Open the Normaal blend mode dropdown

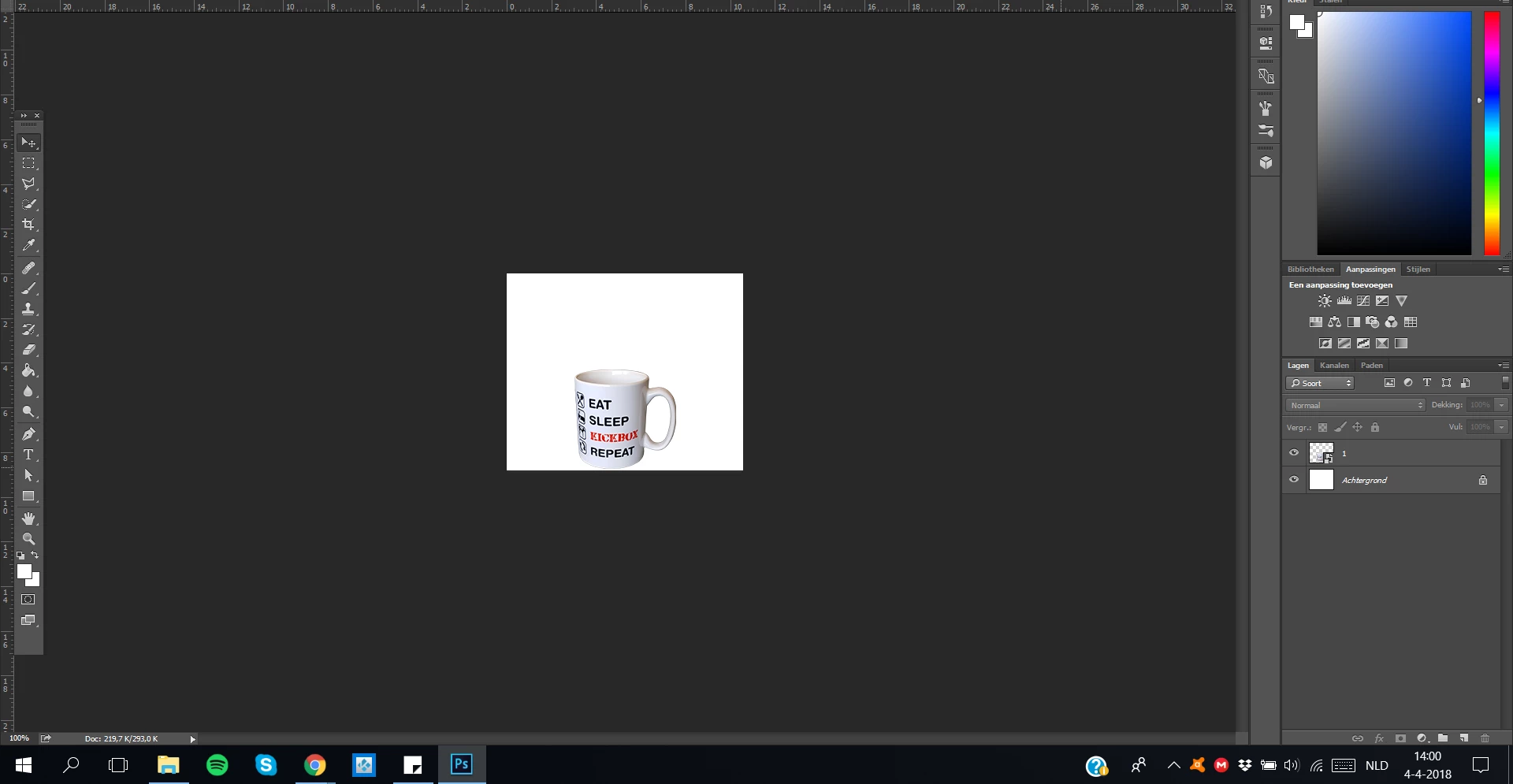1356,405
